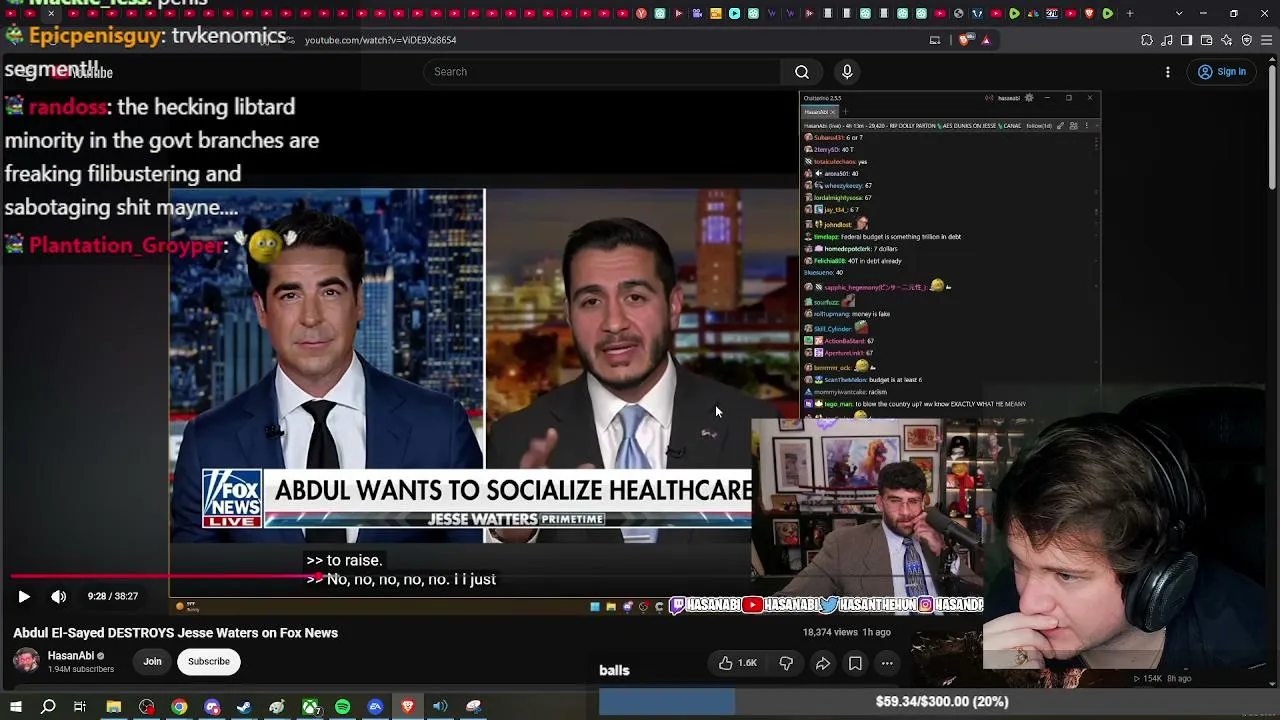Open Chatterino settings gear icon
This screenshot has height=720, width=1280.
point(1029,98)
